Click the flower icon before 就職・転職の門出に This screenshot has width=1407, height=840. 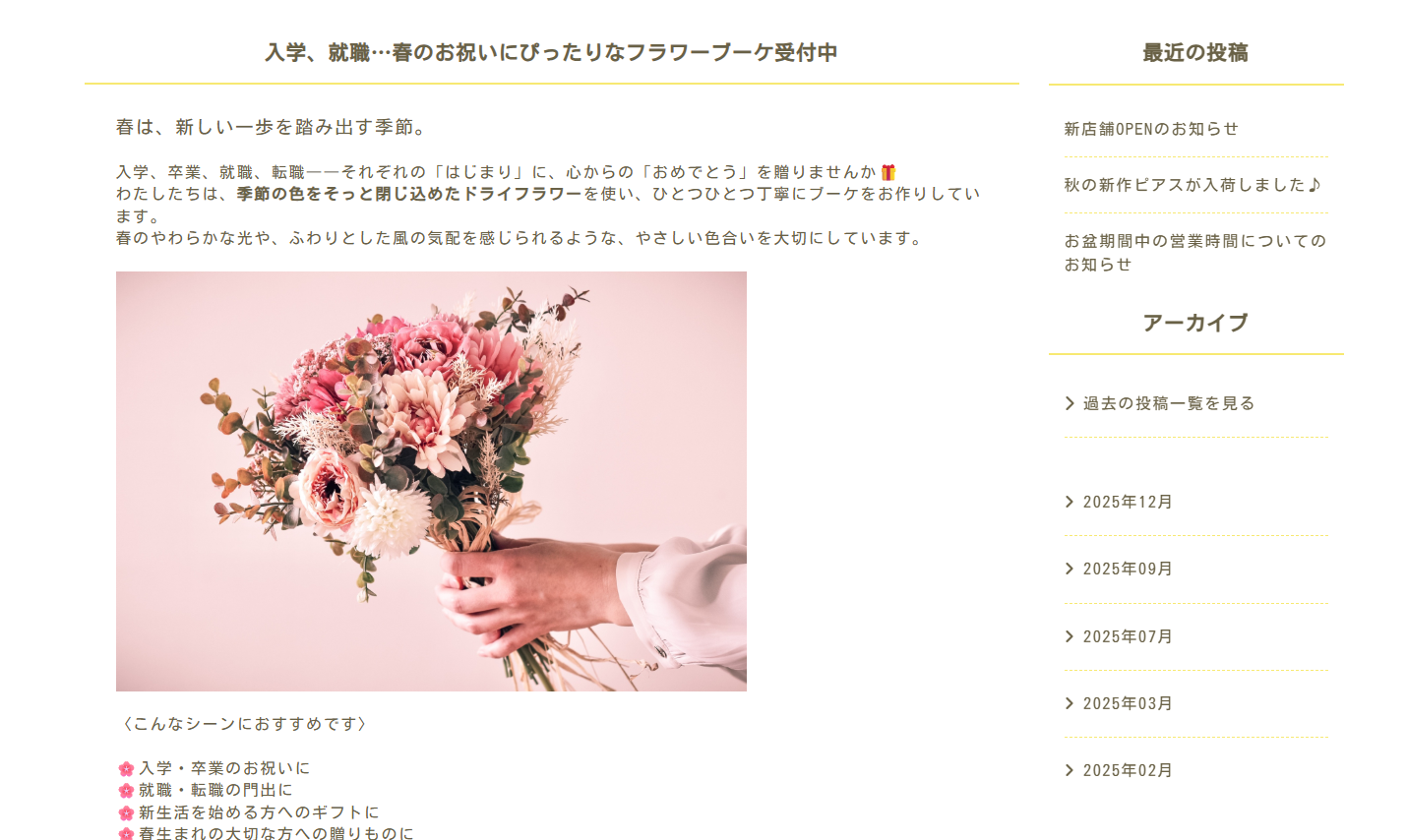[126, 790]
